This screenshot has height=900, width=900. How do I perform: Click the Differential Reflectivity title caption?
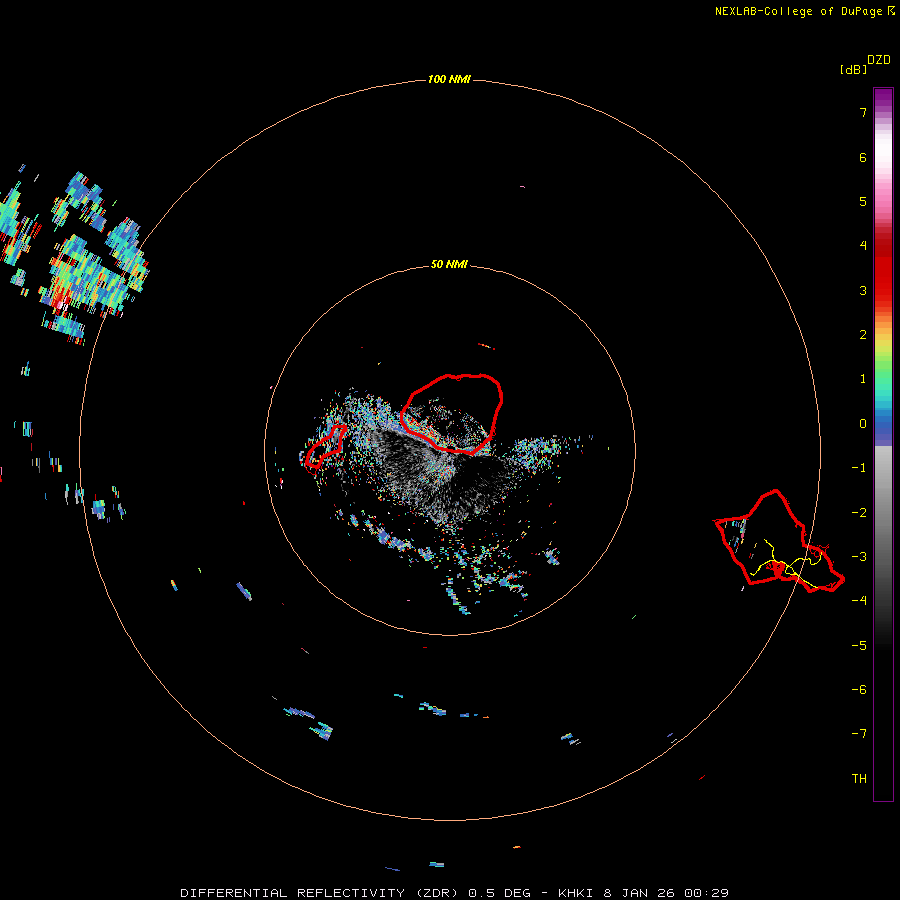454,893
